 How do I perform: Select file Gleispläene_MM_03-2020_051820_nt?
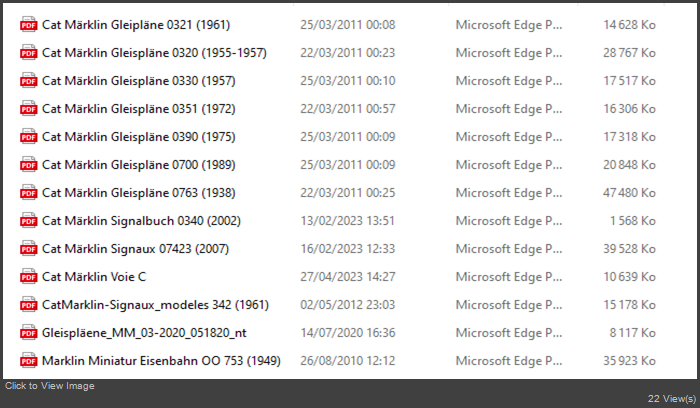click(144, 333)
